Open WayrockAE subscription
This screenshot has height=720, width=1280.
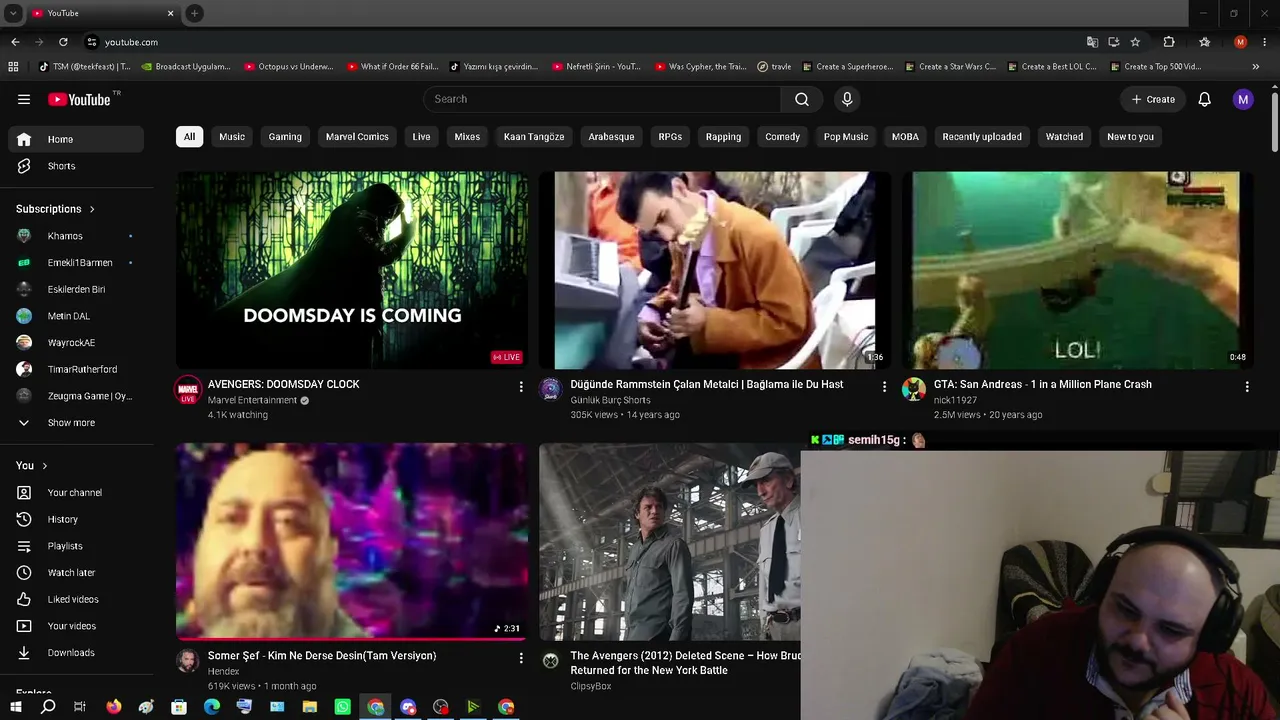click(76, 343)
